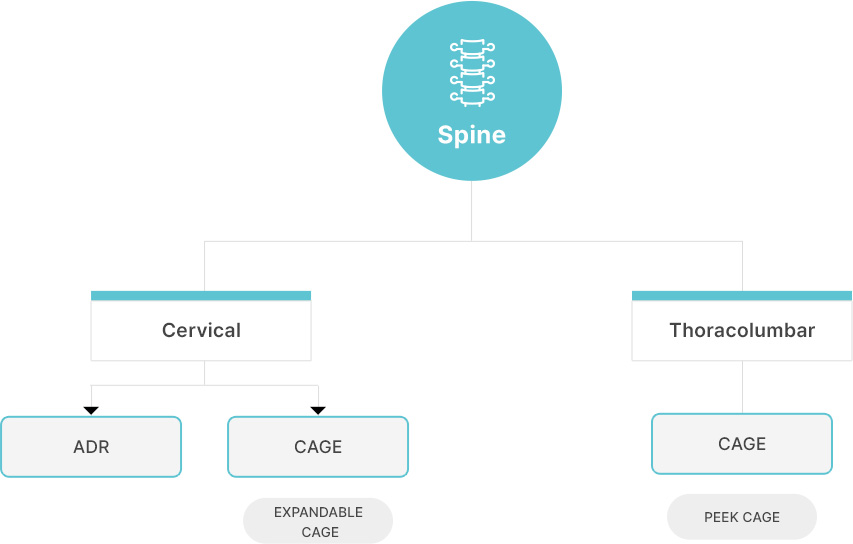Viewport: 853px width, 544px height.
Task: Select the CAGE box under Thoracolumbar
Action: point(742,444)
